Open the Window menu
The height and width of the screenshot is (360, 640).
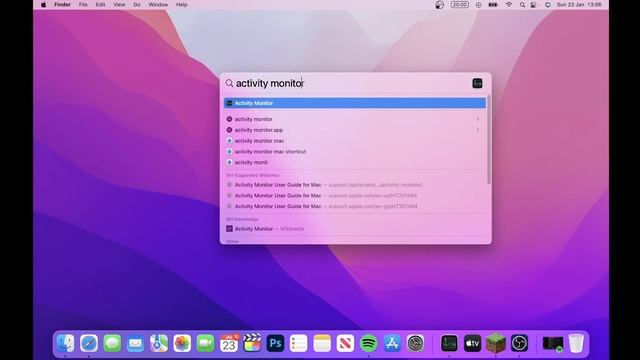[158, 5]
